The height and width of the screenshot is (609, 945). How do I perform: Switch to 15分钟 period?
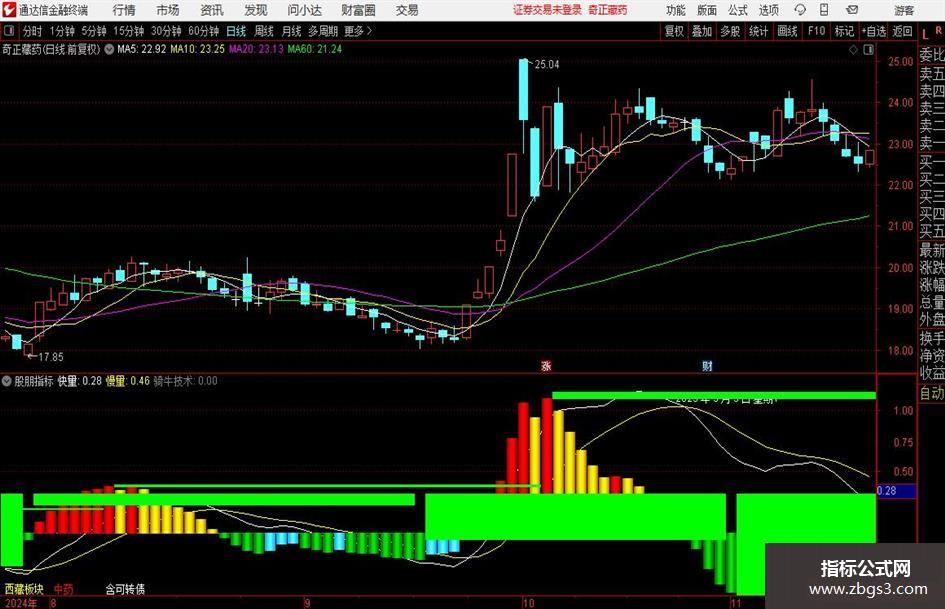click(x=129, y=31)
